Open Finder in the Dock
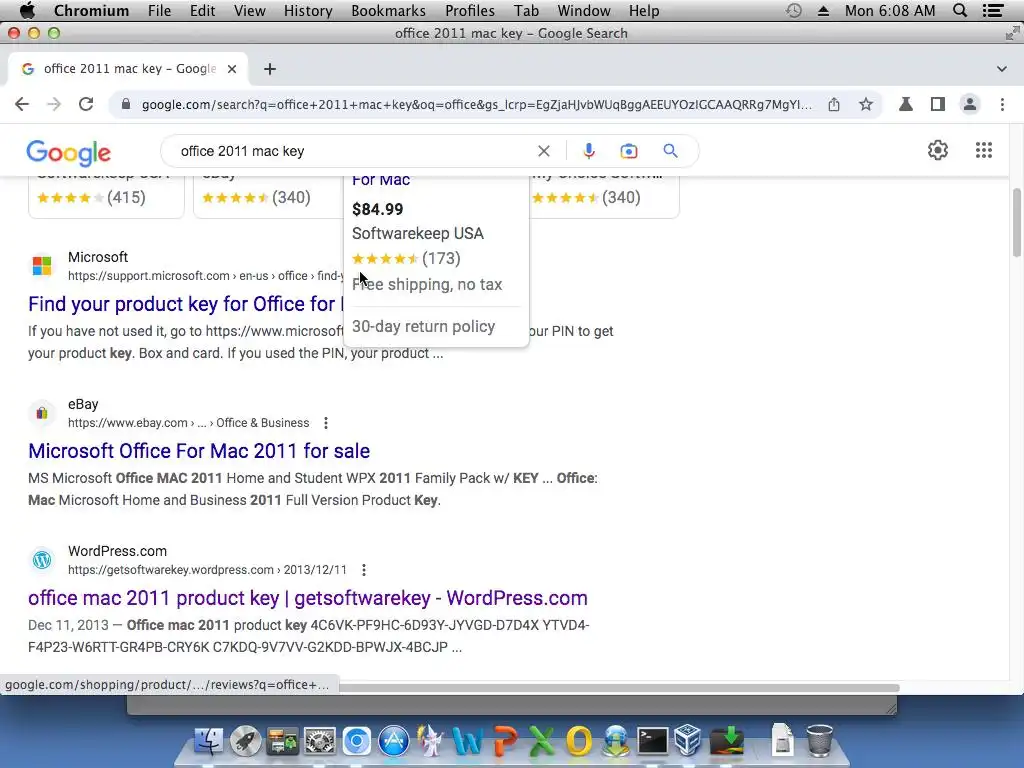 208,741
